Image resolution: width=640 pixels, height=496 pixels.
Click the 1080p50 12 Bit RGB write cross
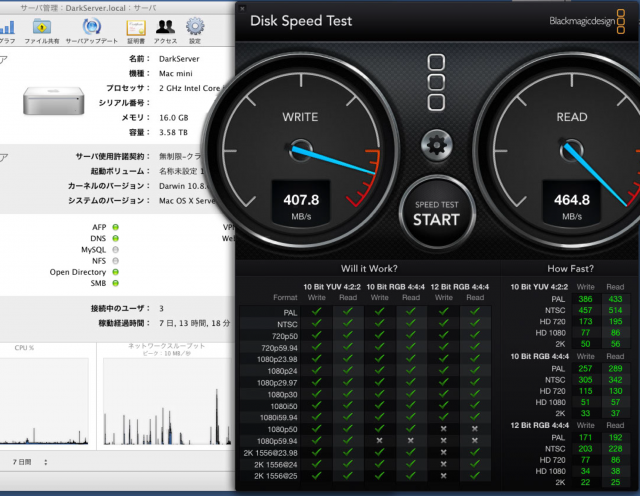point(444,429)
